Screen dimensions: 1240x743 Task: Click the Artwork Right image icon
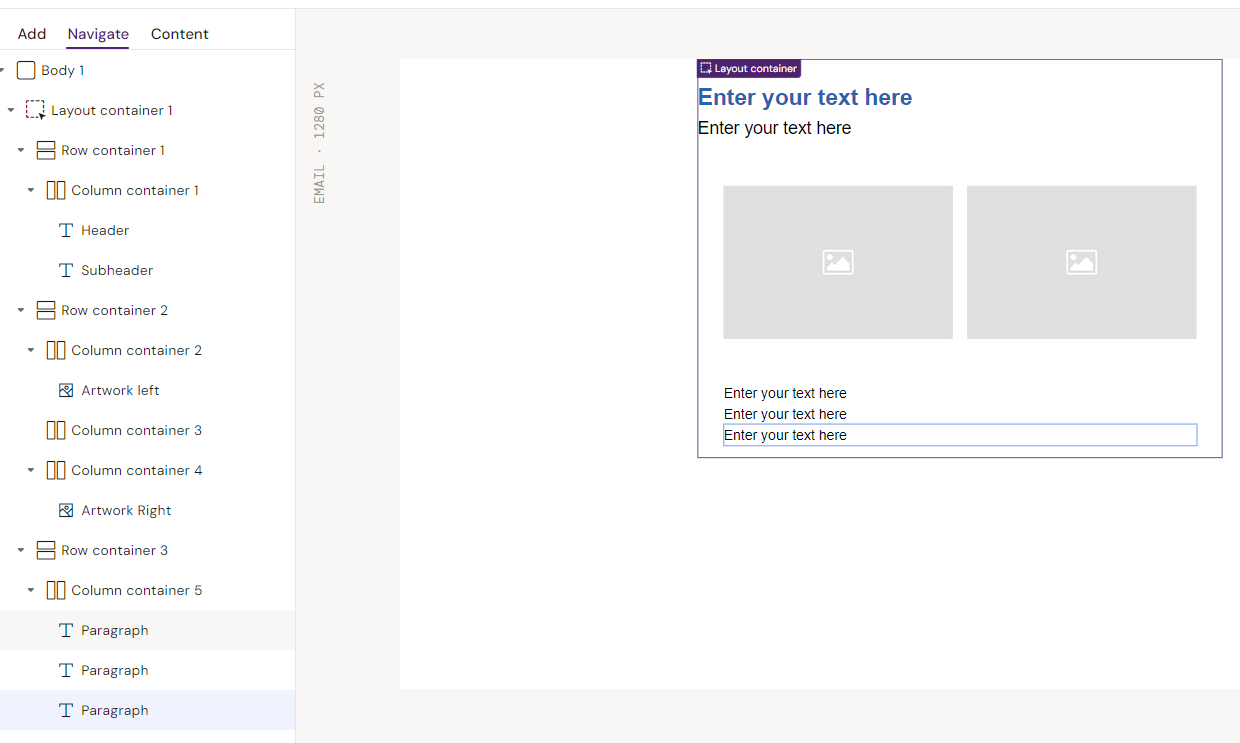pyautogui.click(x=66, y=510)
